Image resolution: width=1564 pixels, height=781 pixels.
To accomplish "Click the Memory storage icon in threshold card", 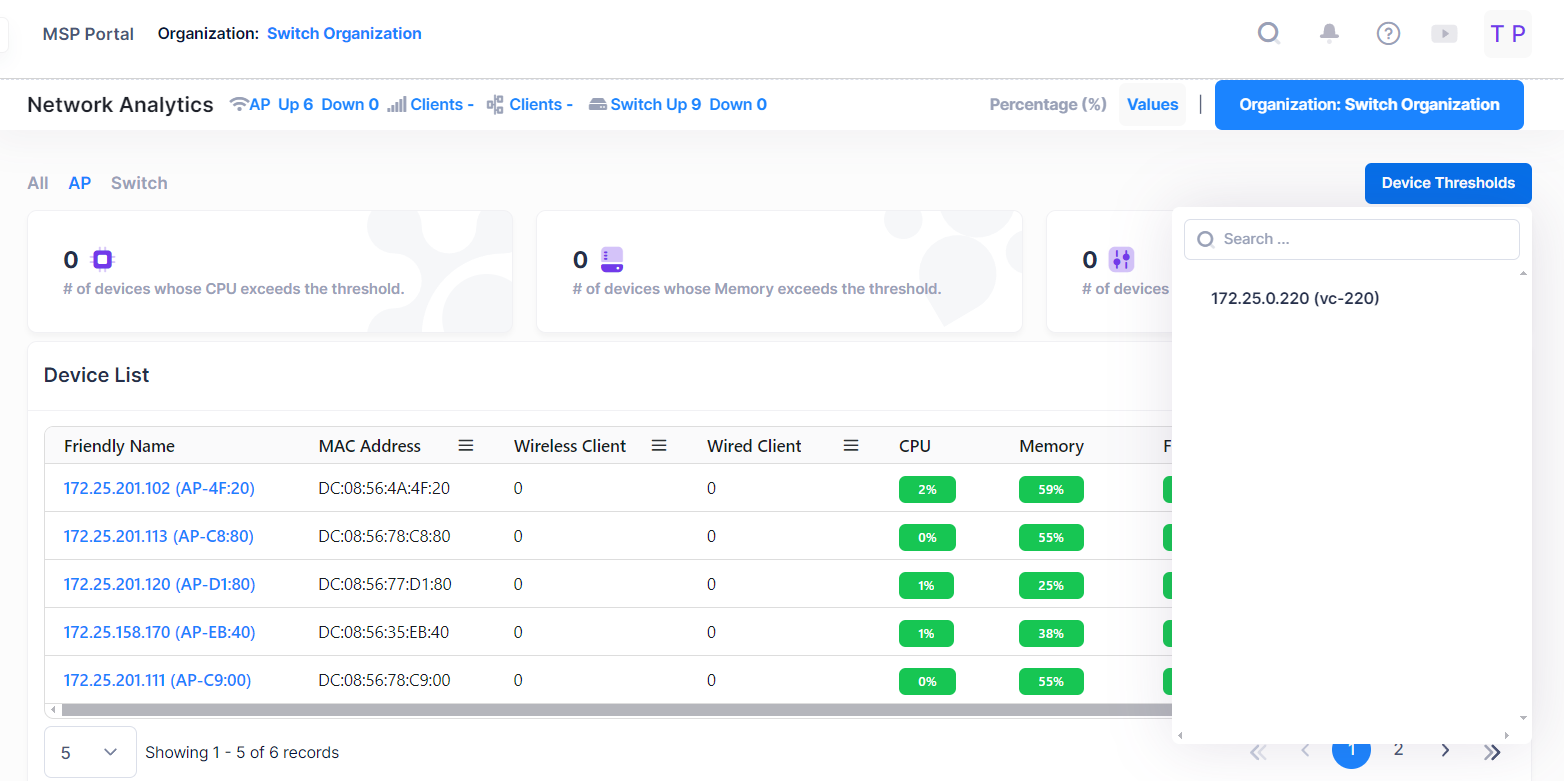I will tap(612, 260).
